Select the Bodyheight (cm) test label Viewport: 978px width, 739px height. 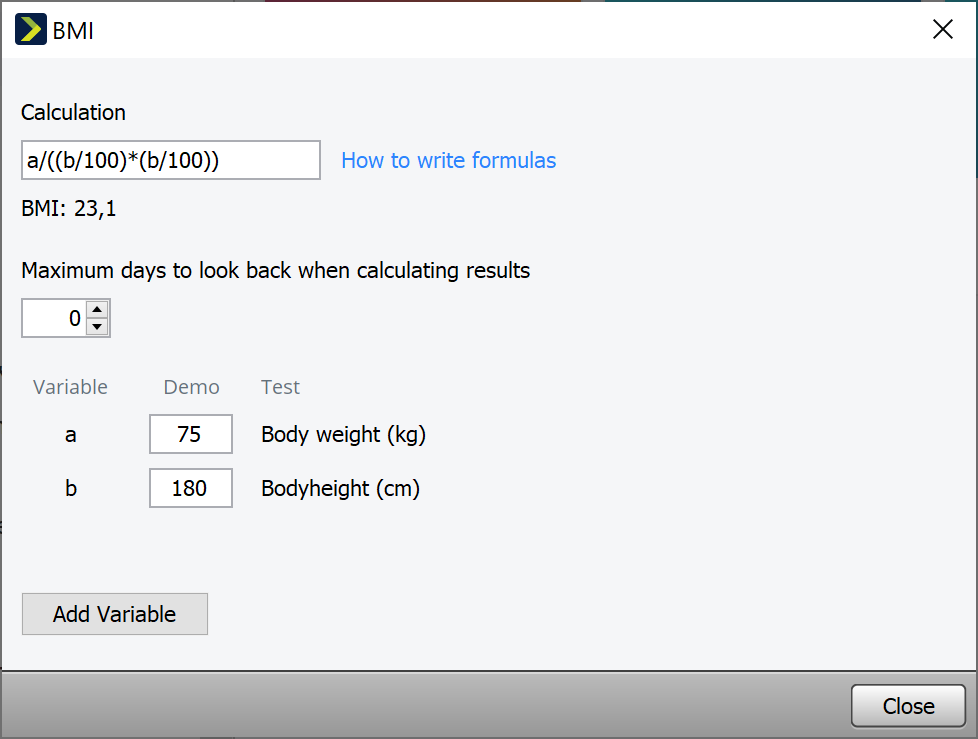[x=340, y=489]
